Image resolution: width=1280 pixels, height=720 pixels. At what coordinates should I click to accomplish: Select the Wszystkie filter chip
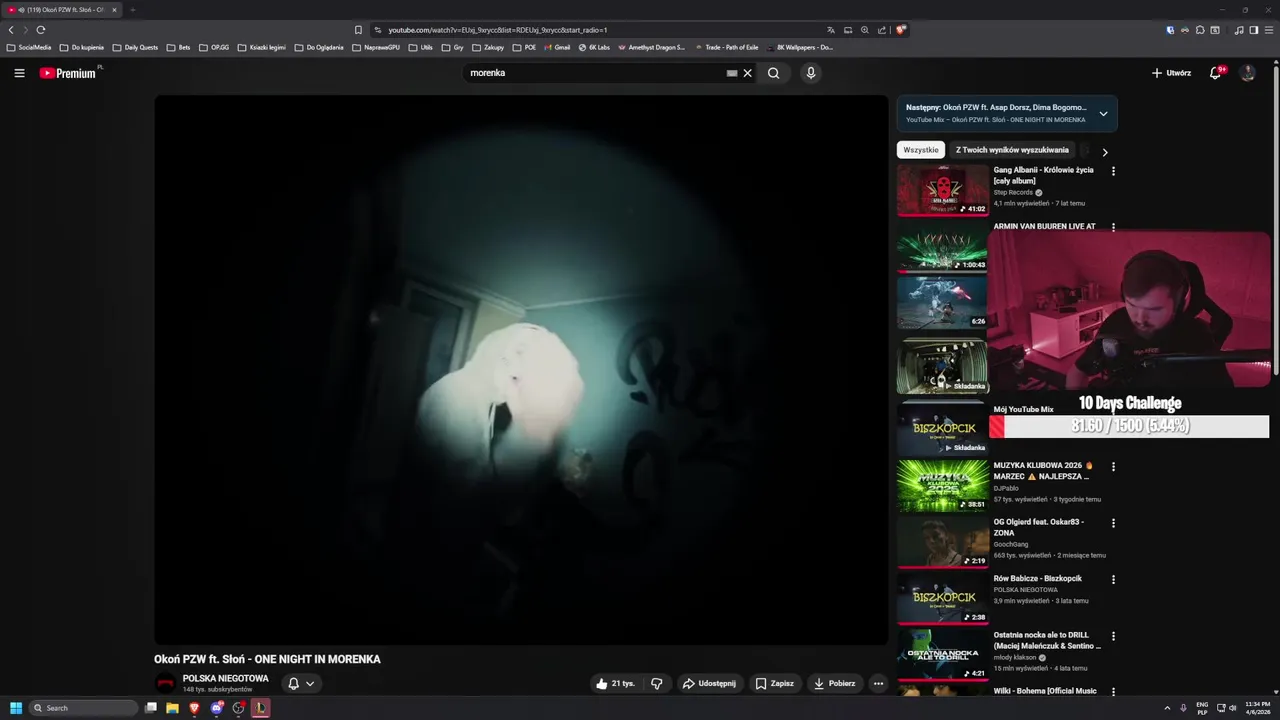(x=921, y=150)
